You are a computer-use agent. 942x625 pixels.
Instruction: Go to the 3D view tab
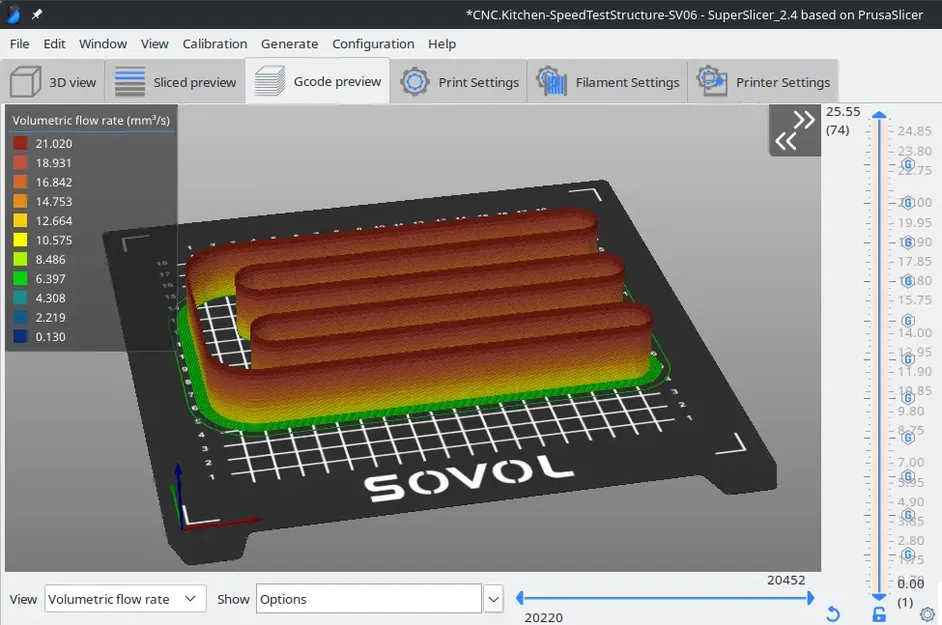pyautogui.click(x=54, y=82)
